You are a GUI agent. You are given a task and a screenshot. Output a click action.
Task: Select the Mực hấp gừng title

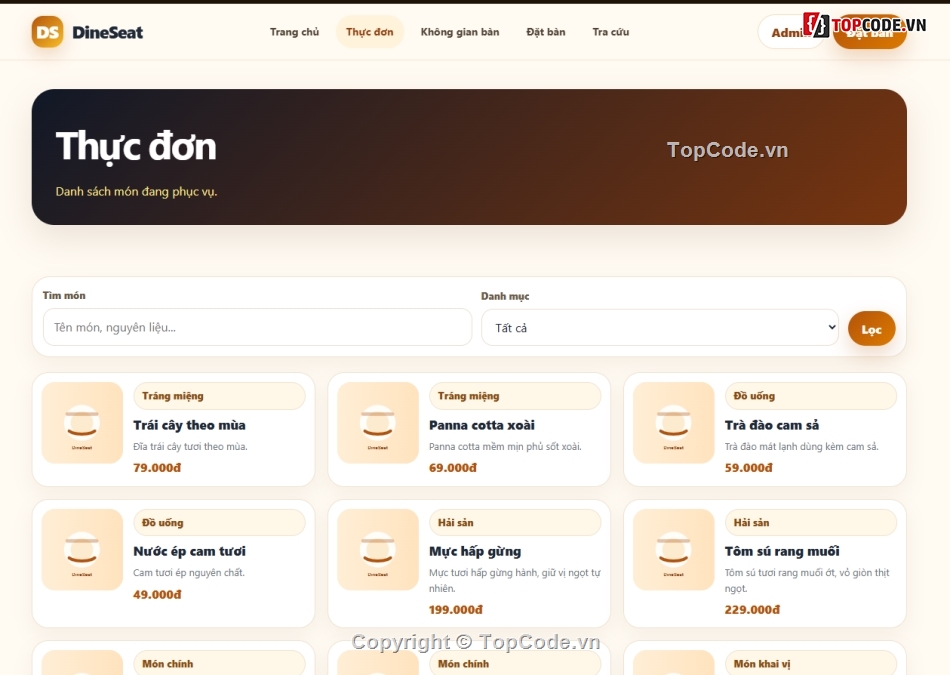tap(475, 551)
